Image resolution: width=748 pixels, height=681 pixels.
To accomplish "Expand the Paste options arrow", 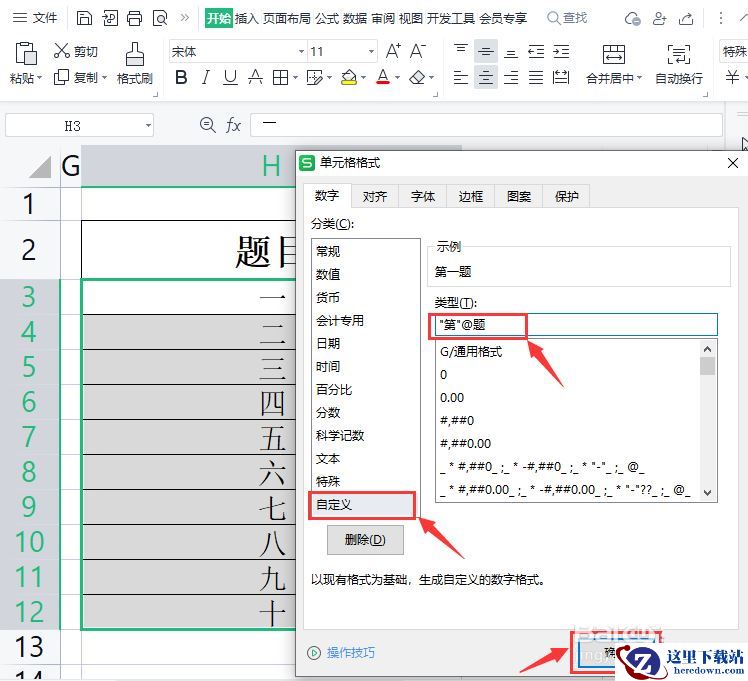I will pyautogui.click(x=40, y=77).
